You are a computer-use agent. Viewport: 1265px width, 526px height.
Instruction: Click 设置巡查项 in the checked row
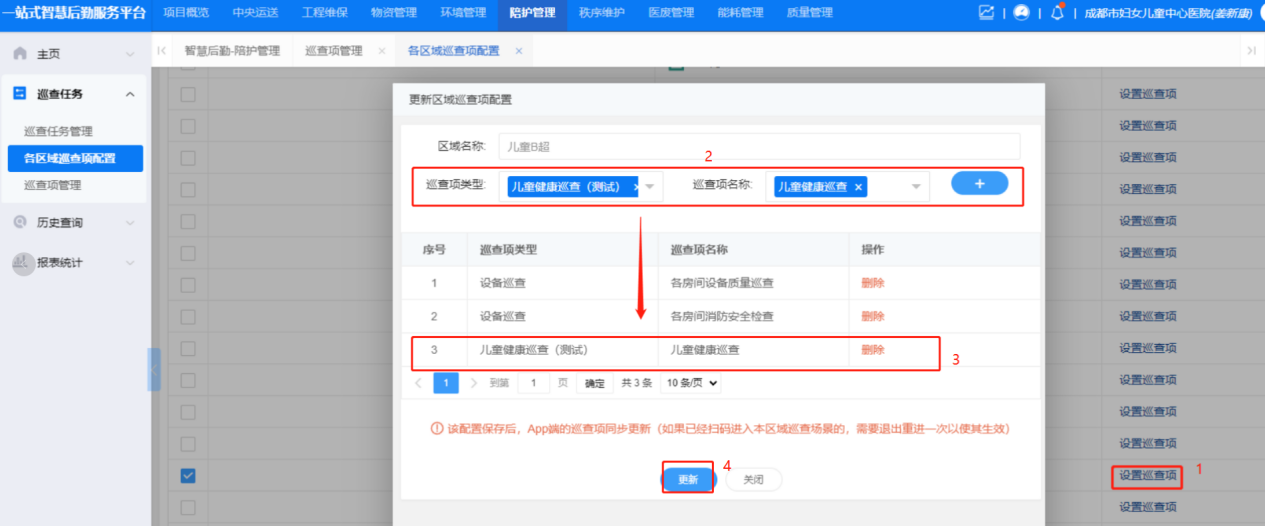(1147, 475)
